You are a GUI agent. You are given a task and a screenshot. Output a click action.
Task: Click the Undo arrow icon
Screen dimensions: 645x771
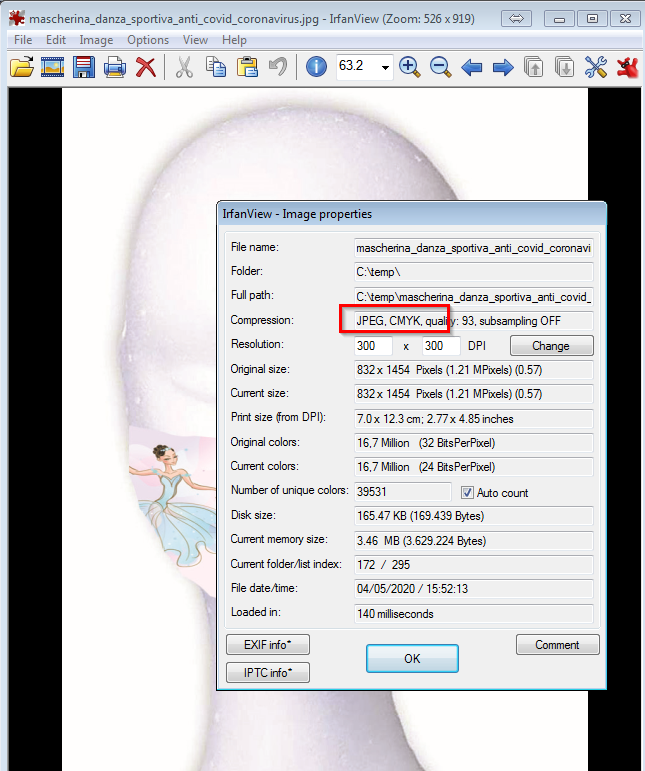coord(278,67)
